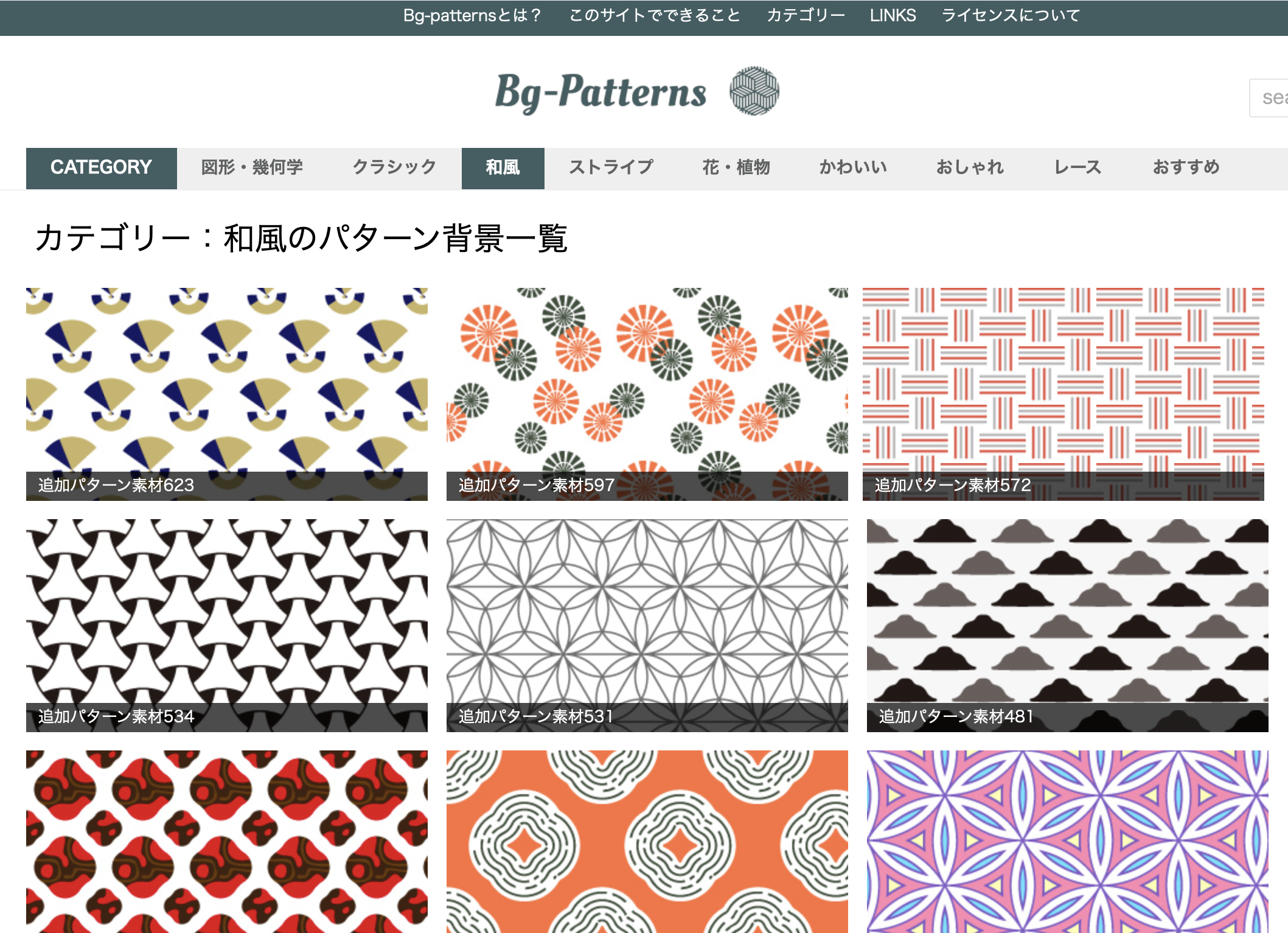The height and width of the screenshot is (933, 1288).
Task: Select the かわいい category tab
Action: (853, 168)
